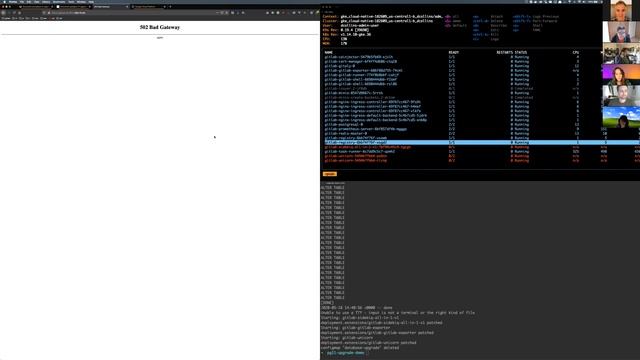
Task: Click the terminal prompt pg11-upgrade-demo
Action: [x=345, y=353]
